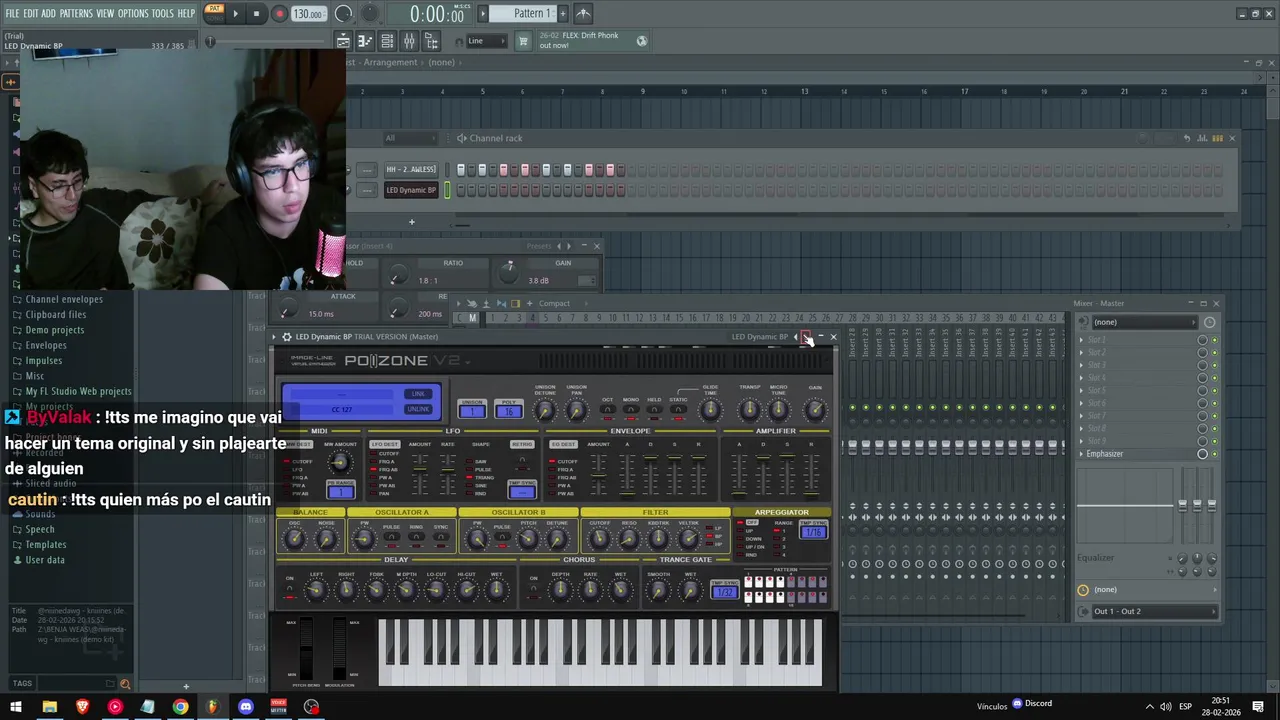1280x720 pixels.
Task: Click the Record button
Action: coord(279,14)
